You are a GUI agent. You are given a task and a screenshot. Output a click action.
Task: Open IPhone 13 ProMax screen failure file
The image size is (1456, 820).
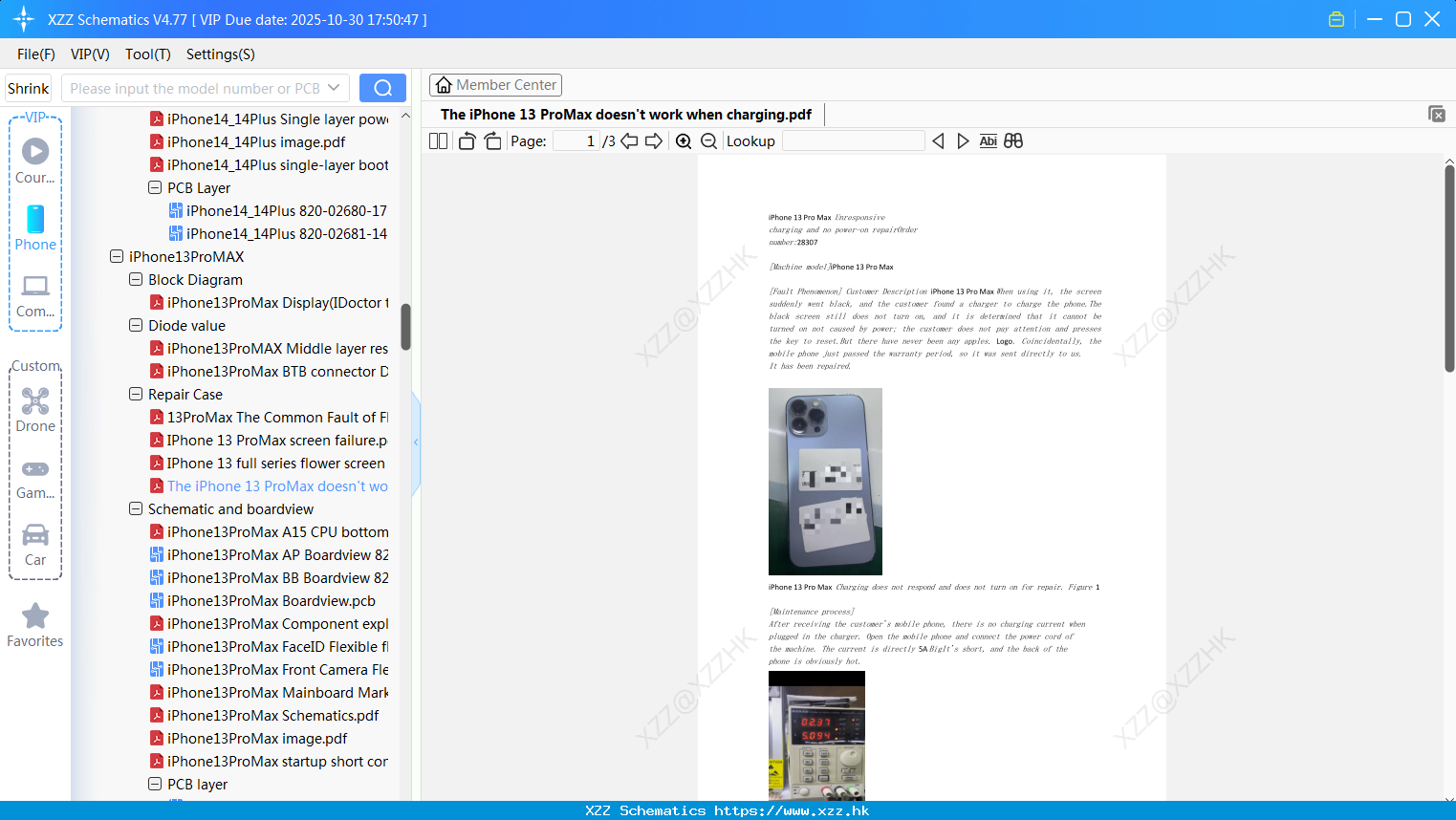[270, 440]
